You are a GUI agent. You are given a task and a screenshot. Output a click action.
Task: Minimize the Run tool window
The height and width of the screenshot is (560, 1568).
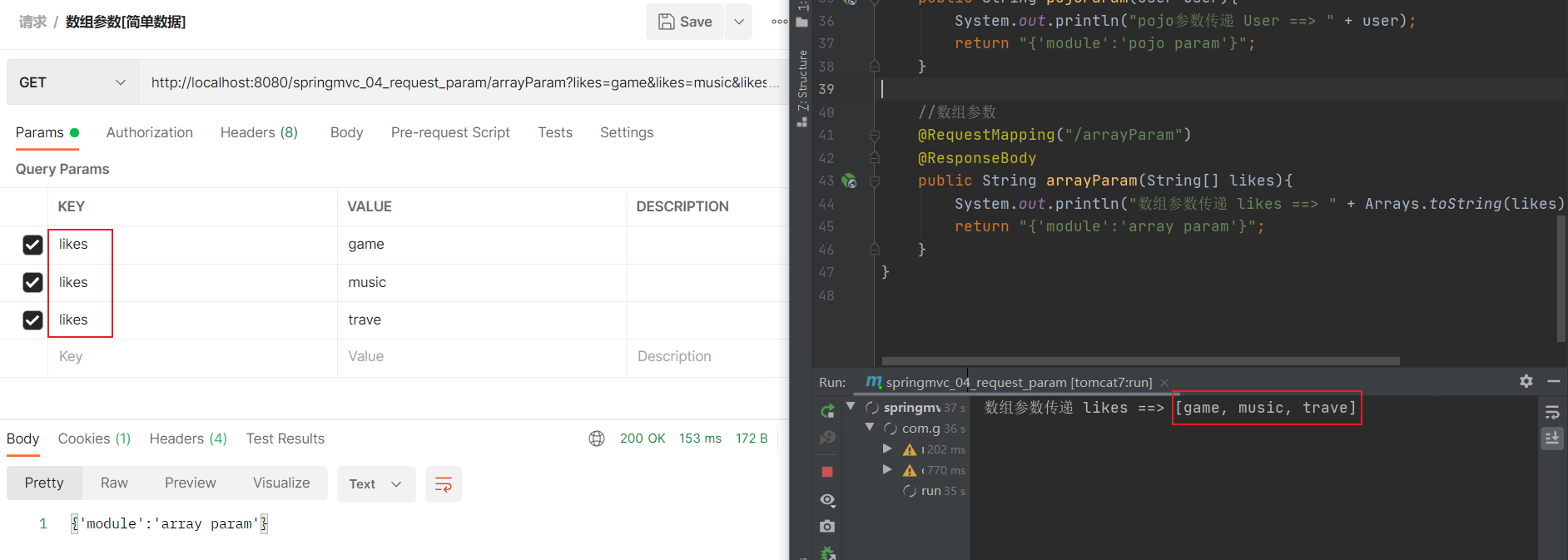click(1553, 381)
